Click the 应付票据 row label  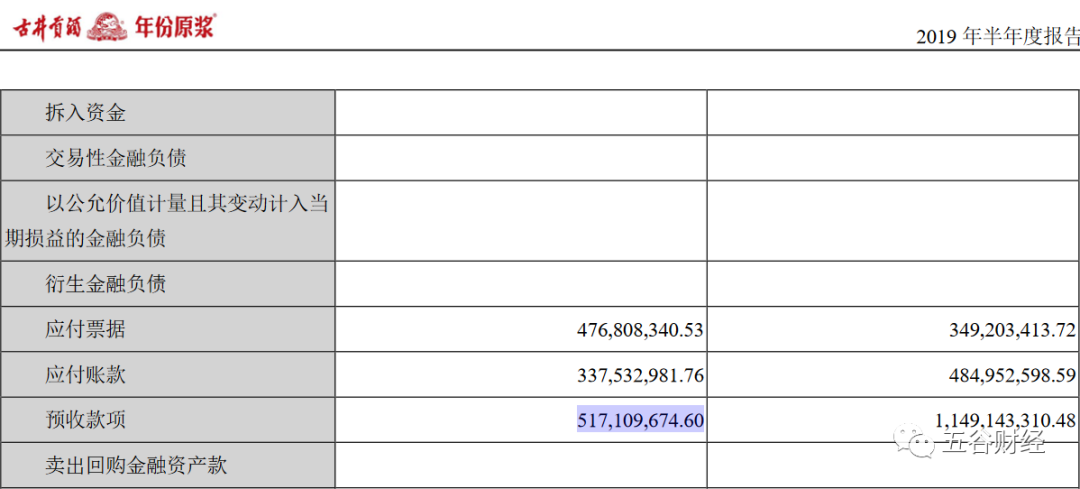(85, 329)
